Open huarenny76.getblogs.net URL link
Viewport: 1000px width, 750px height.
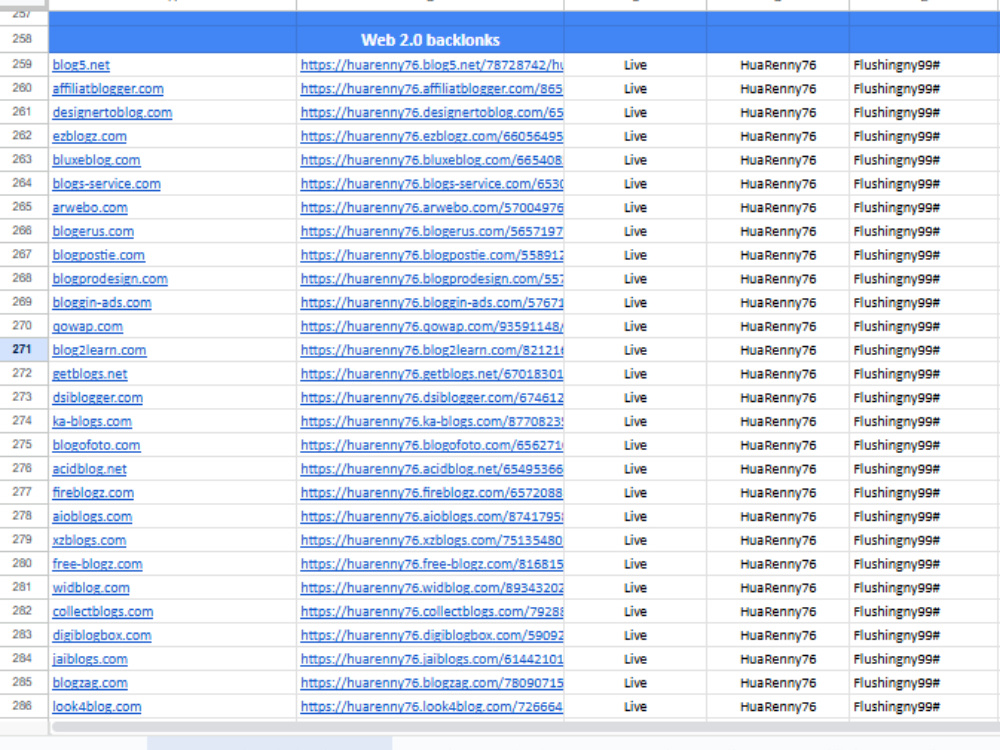pyautogui.click(x=432, y=374)
